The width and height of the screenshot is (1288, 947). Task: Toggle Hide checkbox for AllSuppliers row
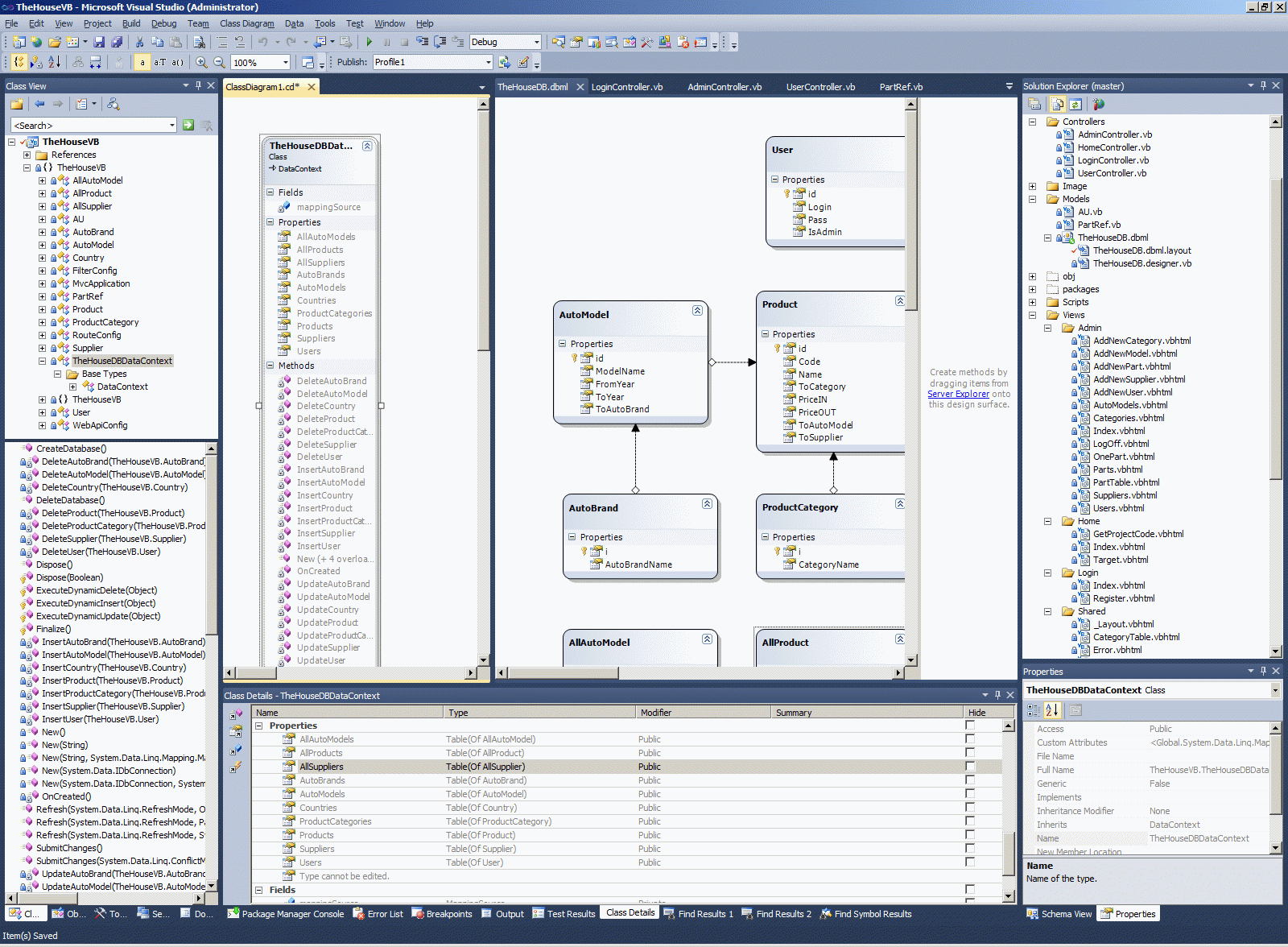point(970,766)
